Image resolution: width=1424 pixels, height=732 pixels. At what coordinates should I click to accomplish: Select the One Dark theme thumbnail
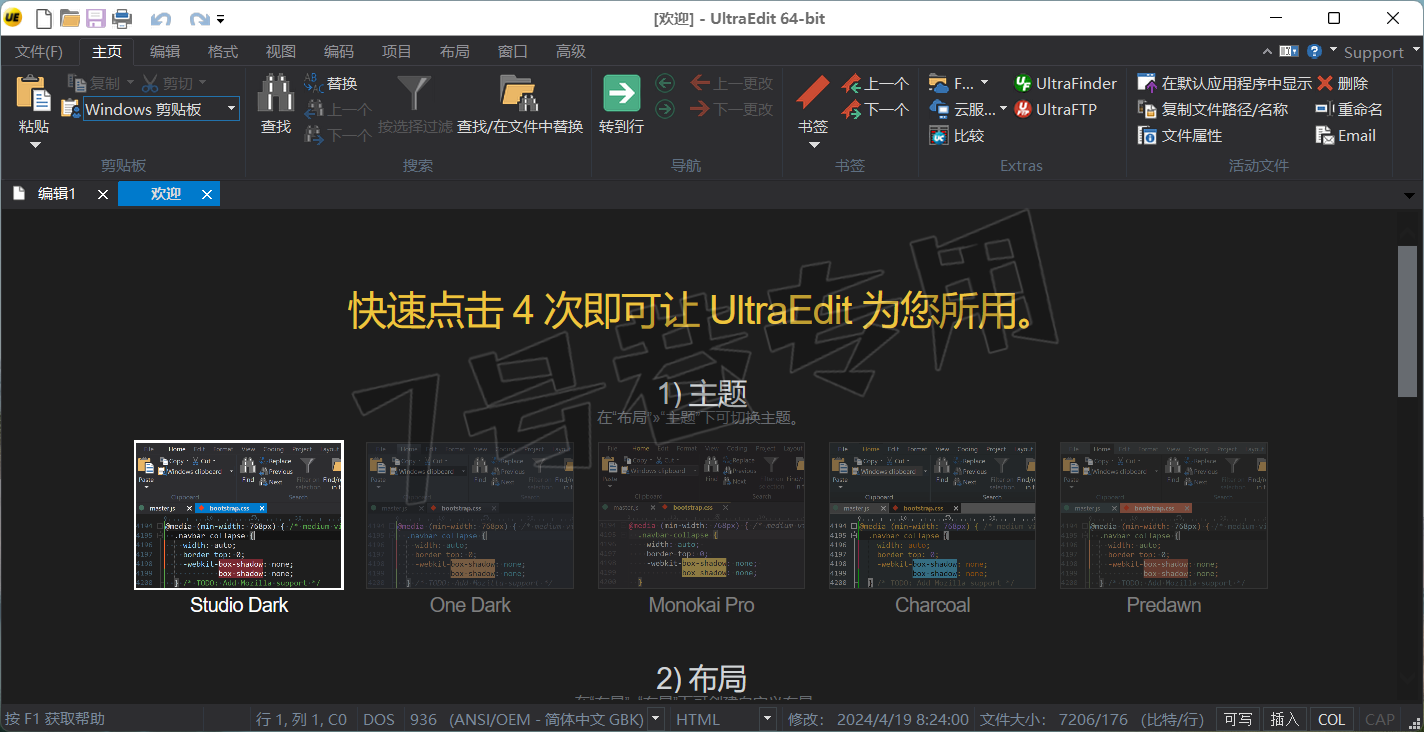click(x=470, y=515)
